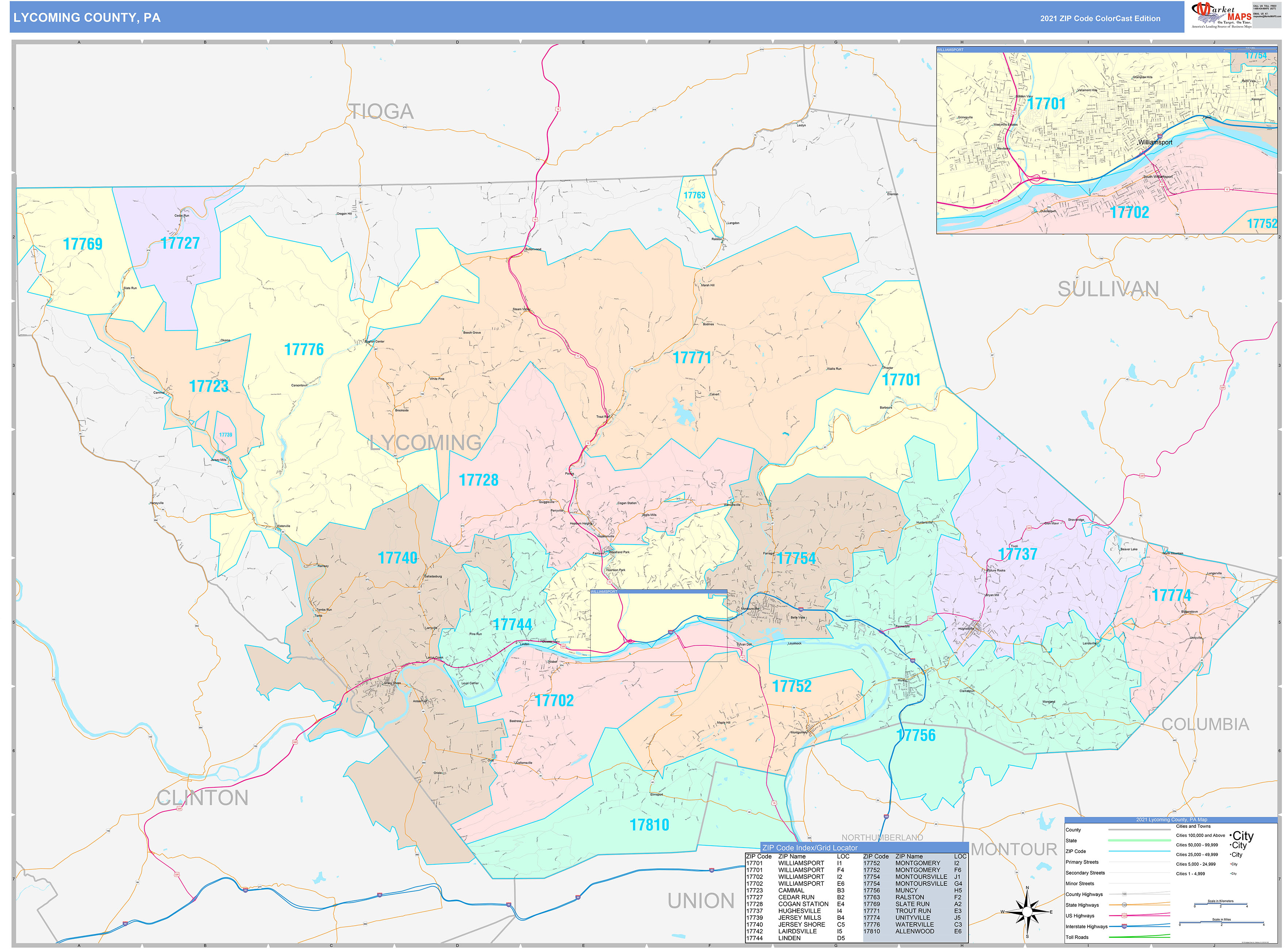This screenshot has height=949, width=1288.
Task: Click Cities 100,000 and Above legend entry
Action: (x=1215, y=835)
